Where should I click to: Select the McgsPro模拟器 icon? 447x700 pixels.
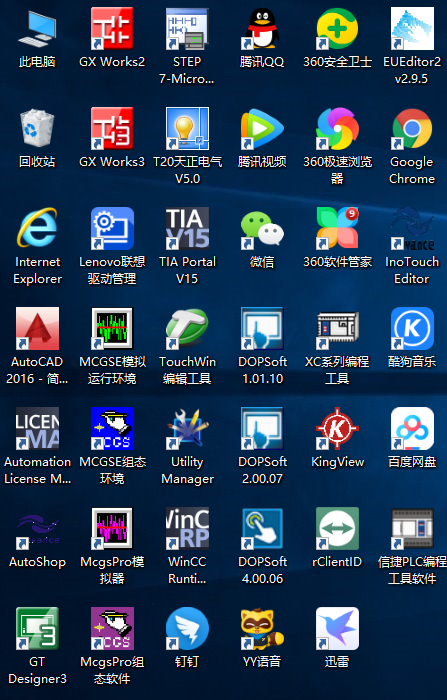tap(112, 529)
